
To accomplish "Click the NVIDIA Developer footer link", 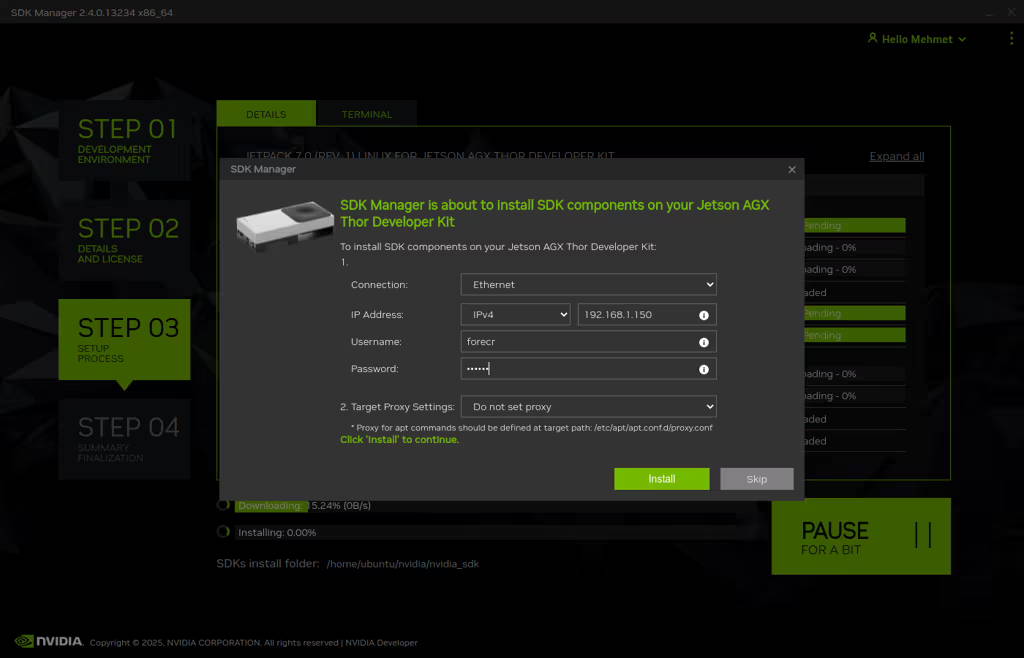I will pos(381,643).
